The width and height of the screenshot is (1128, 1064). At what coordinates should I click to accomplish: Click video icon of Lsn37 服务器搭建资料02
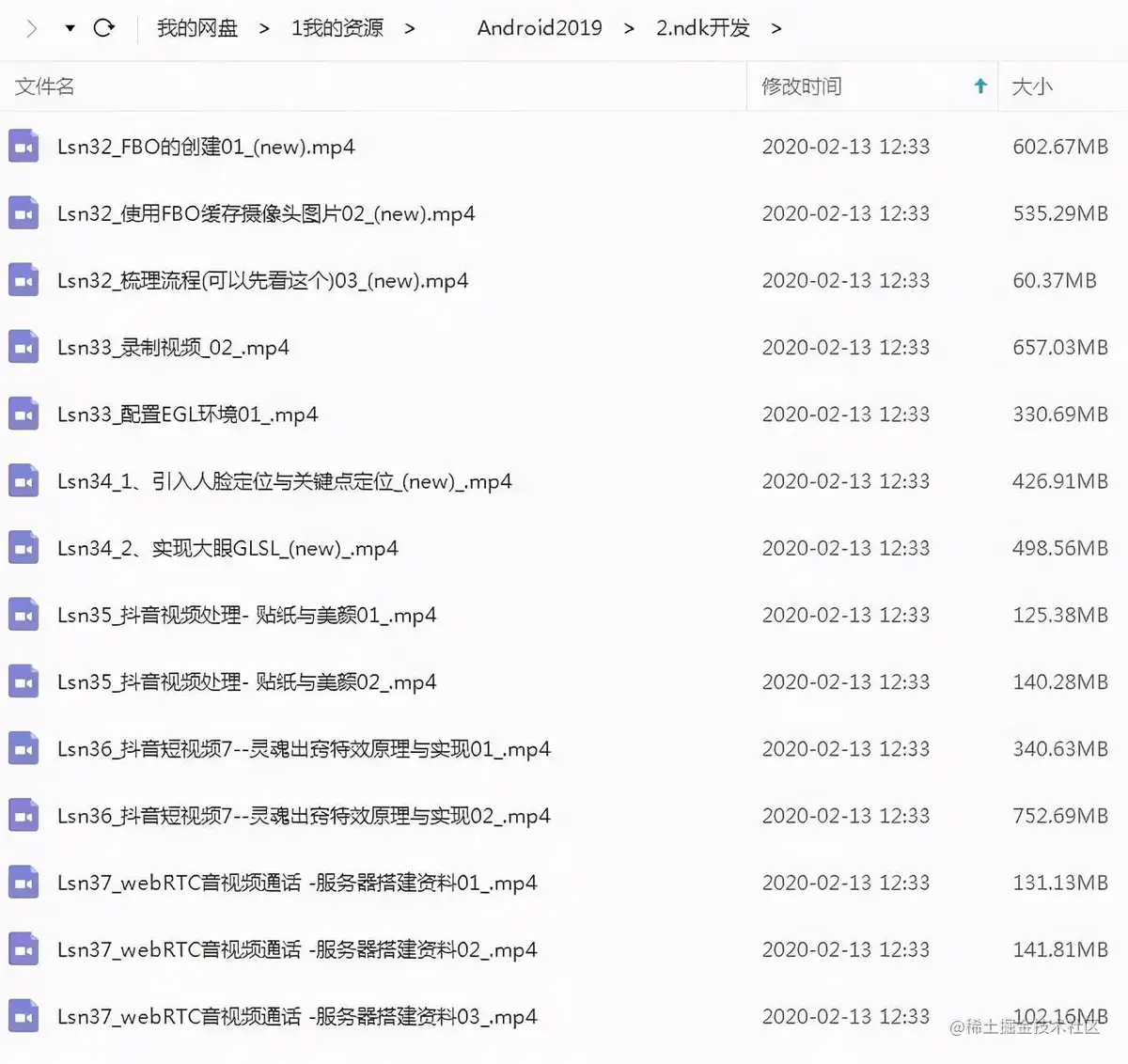(x=23, y=949)
